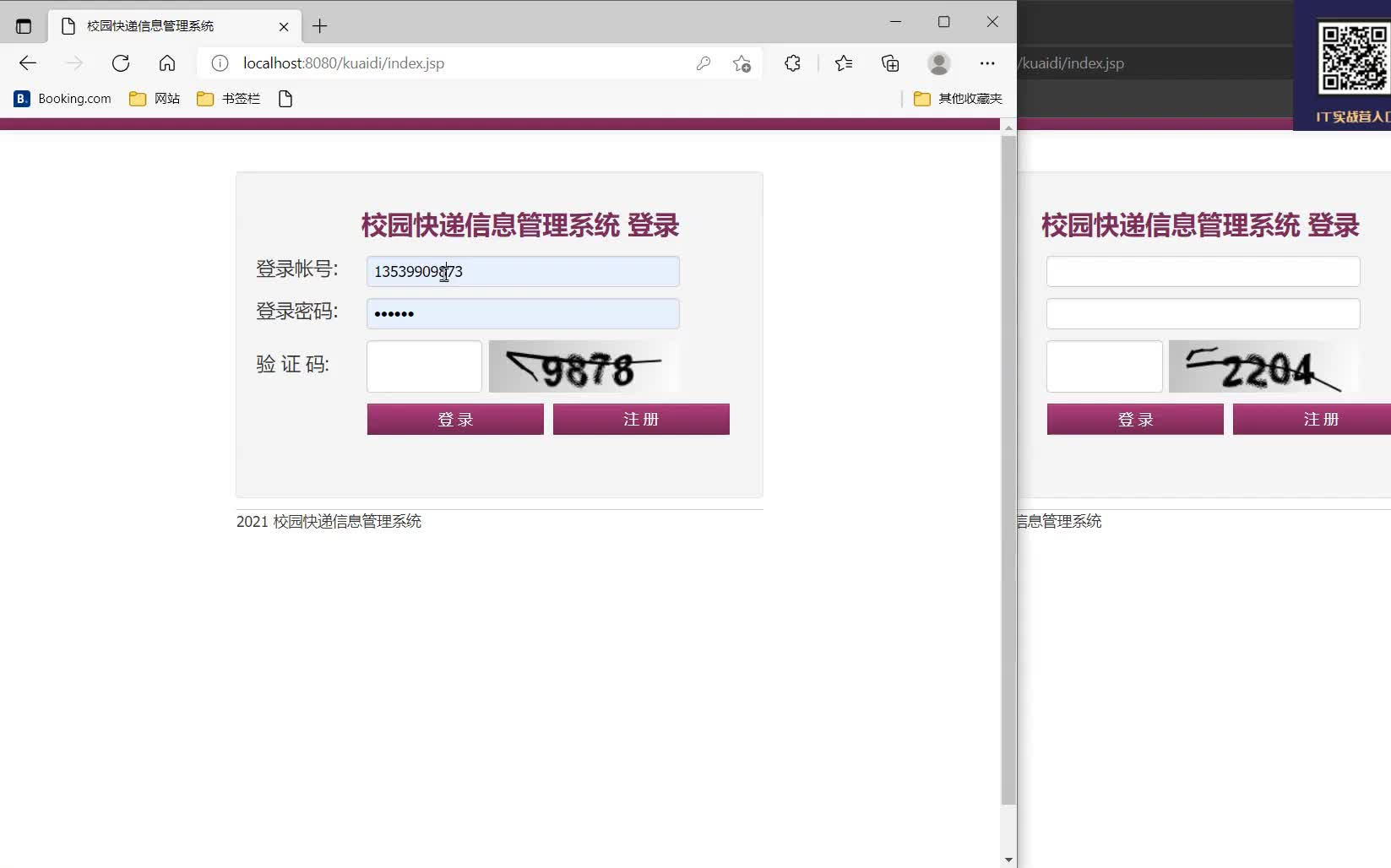Screen dimensions: 1391x868
Task: Open the unnamed page bookmark icon
Action: [285, 99]
